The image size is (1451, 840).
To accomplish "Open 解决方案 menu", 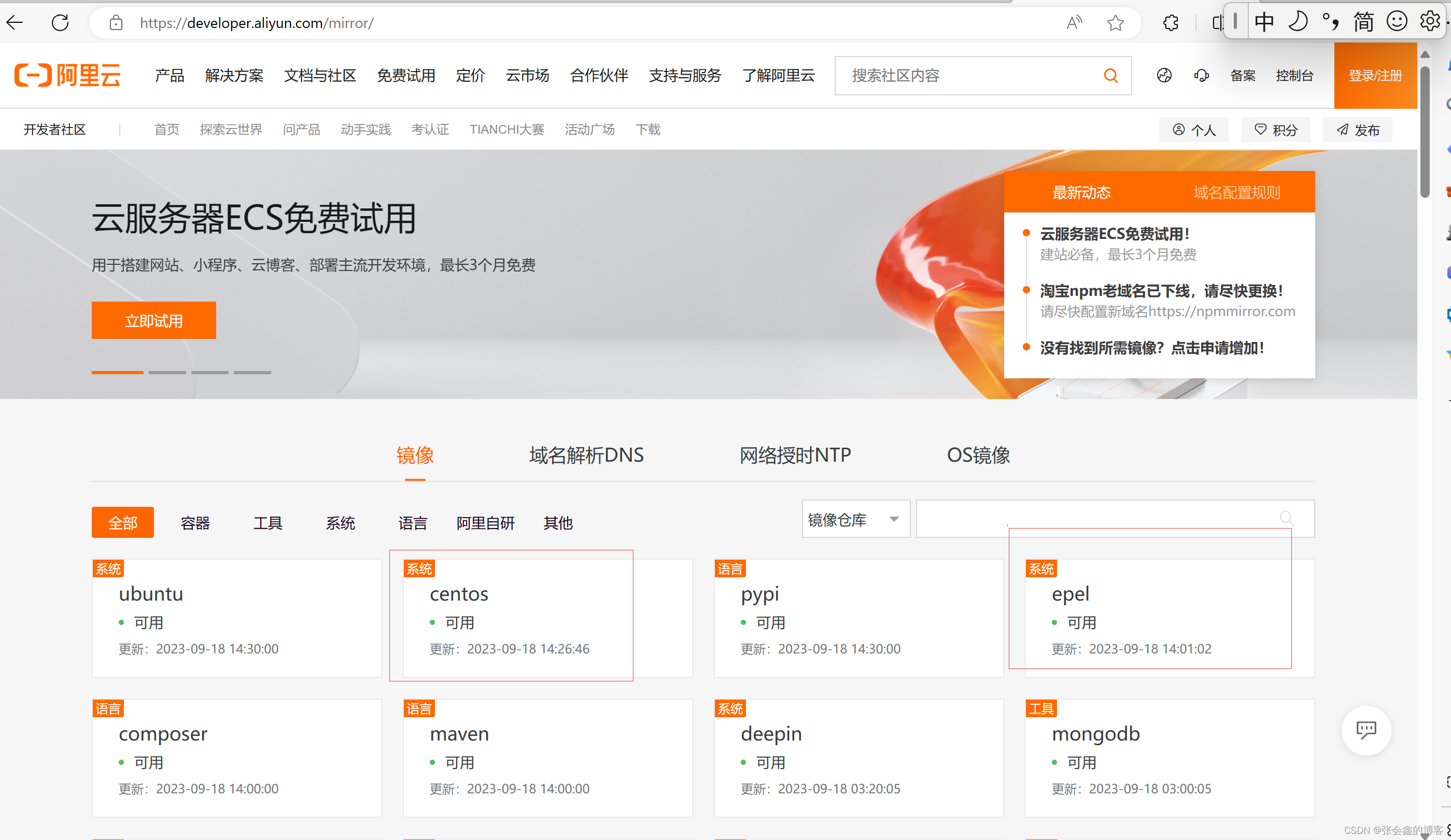I will point(234,76).
